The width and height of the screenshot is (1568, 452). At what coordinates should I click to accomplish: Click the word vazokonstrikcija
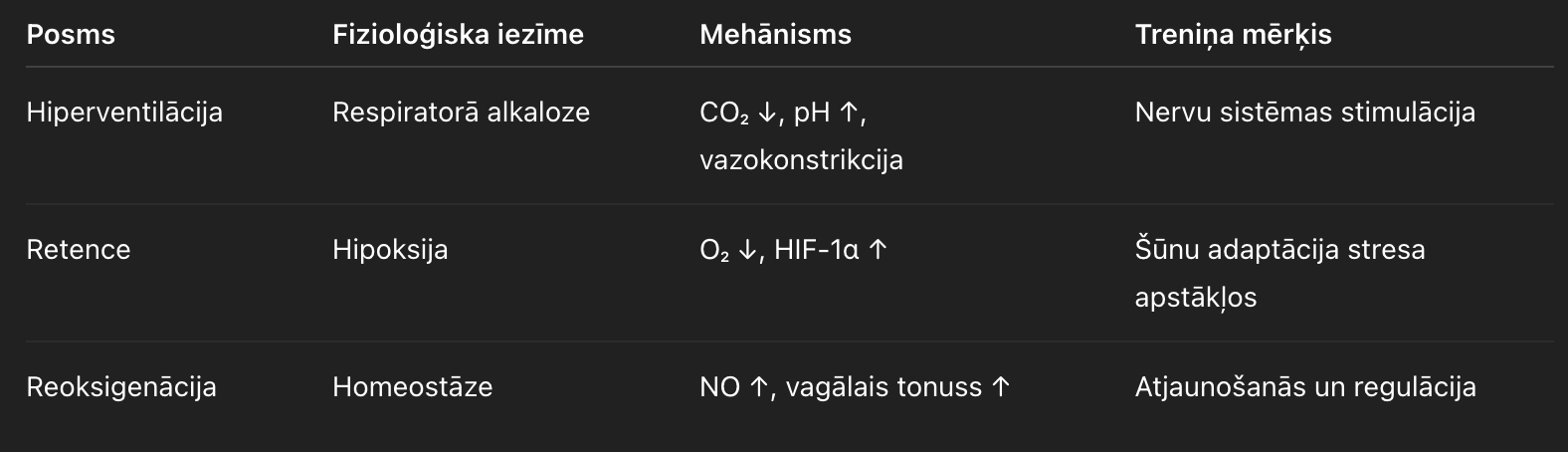tap(801, 159)
